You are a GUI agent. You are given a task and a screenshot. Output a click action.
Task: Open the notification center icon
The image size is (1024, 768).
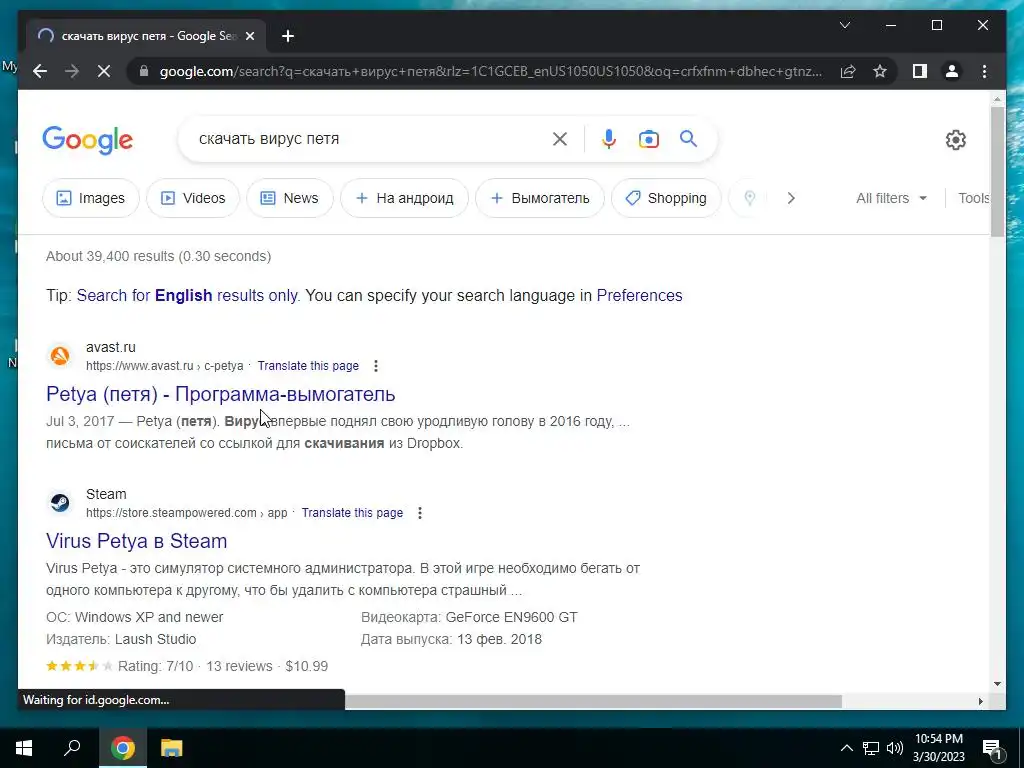coord(993,748)
